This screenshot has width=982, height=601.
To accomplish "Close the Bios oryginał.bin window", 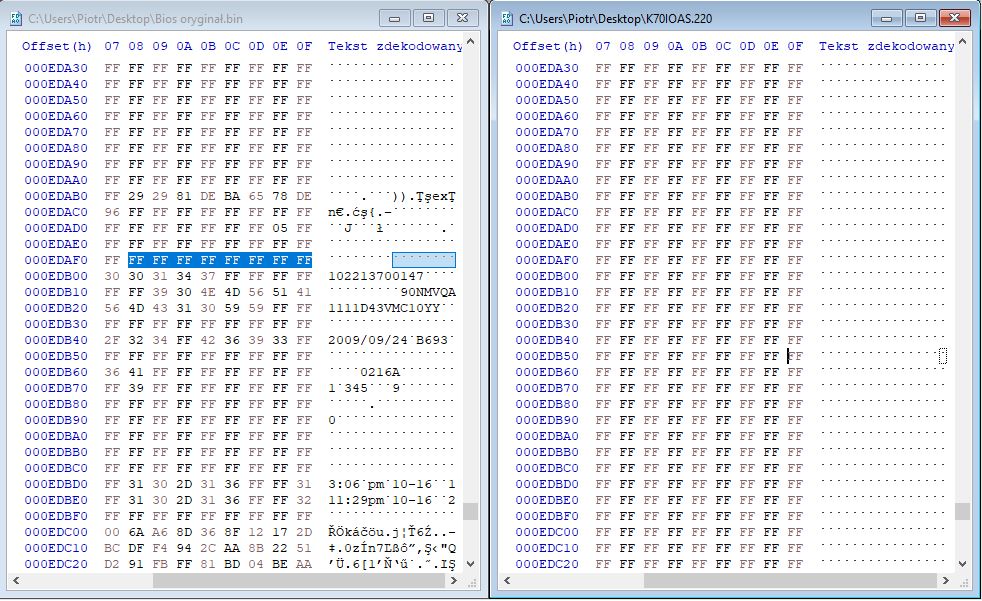I will pos(462,18).
